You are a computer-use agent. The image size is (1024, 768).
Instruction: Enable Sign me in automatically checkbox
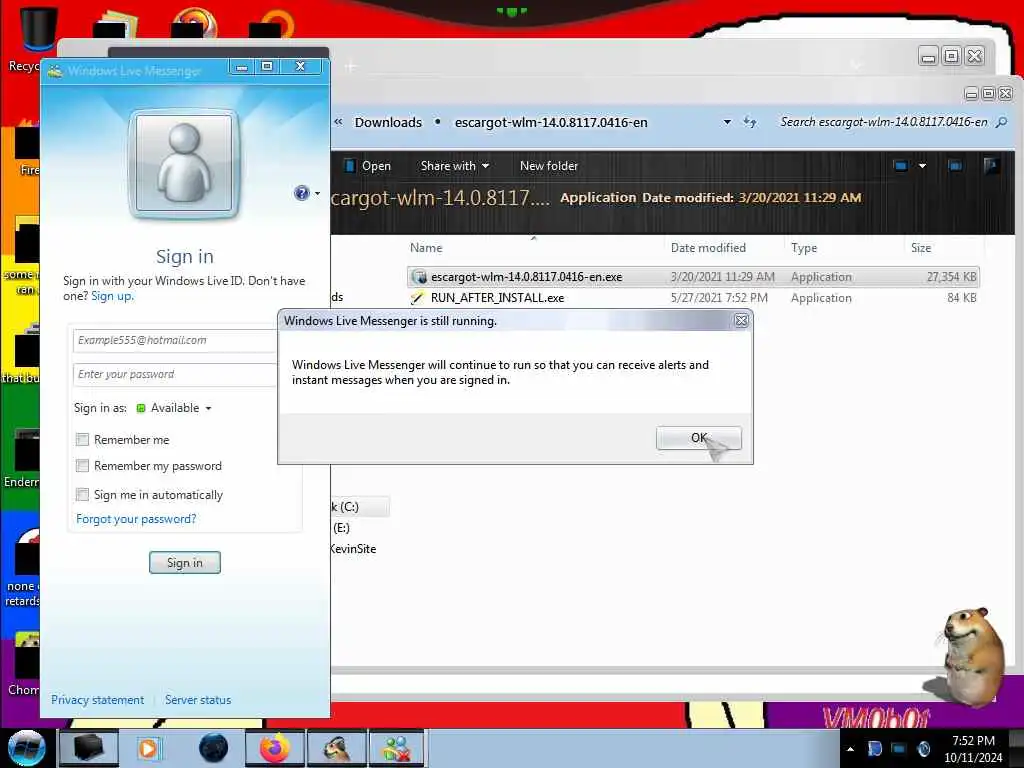tap(82, 494)
